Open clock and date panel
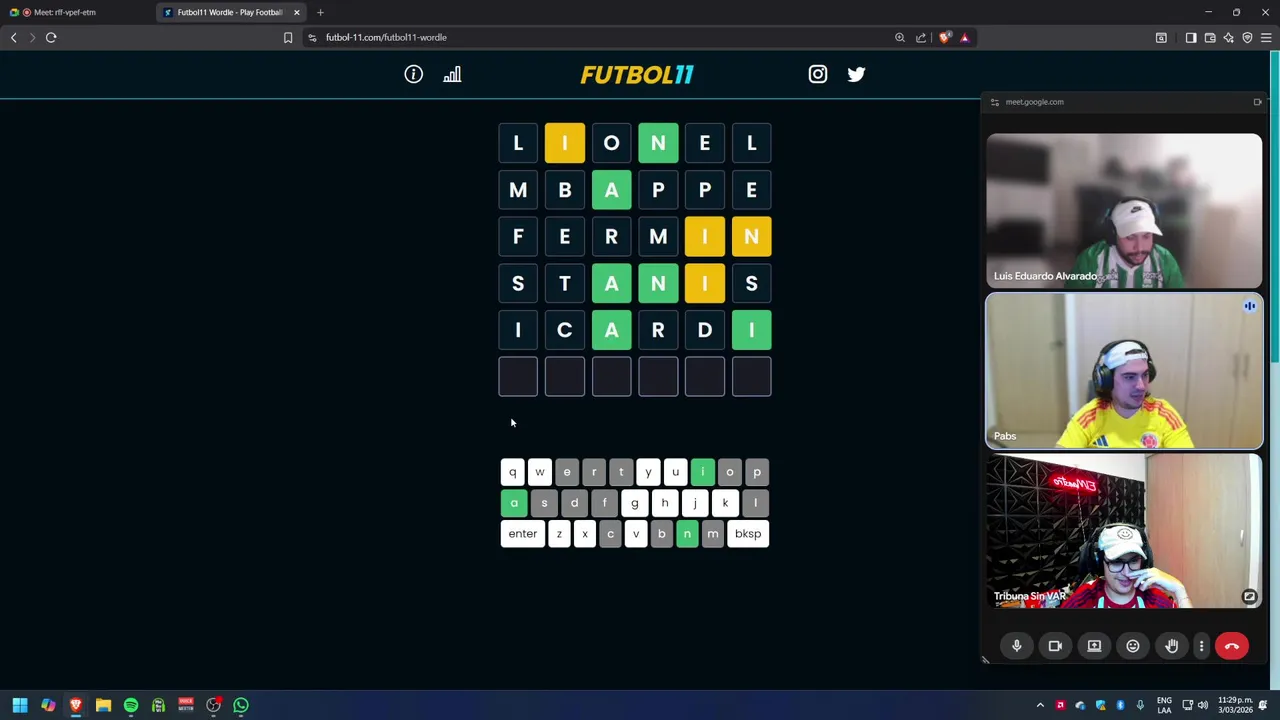This screenshot has width=1280, height=720. 1236,705
